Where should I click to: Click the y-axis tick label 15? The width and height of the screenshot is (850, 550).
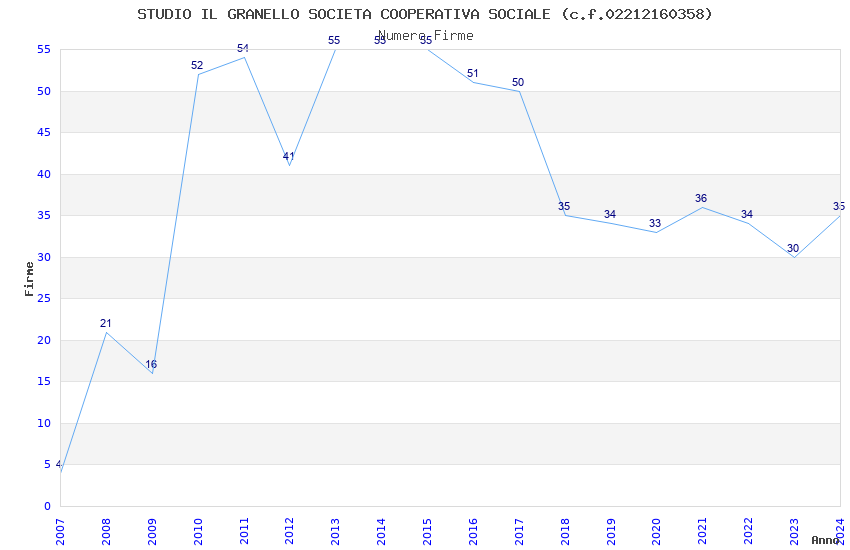click(44, 381)
